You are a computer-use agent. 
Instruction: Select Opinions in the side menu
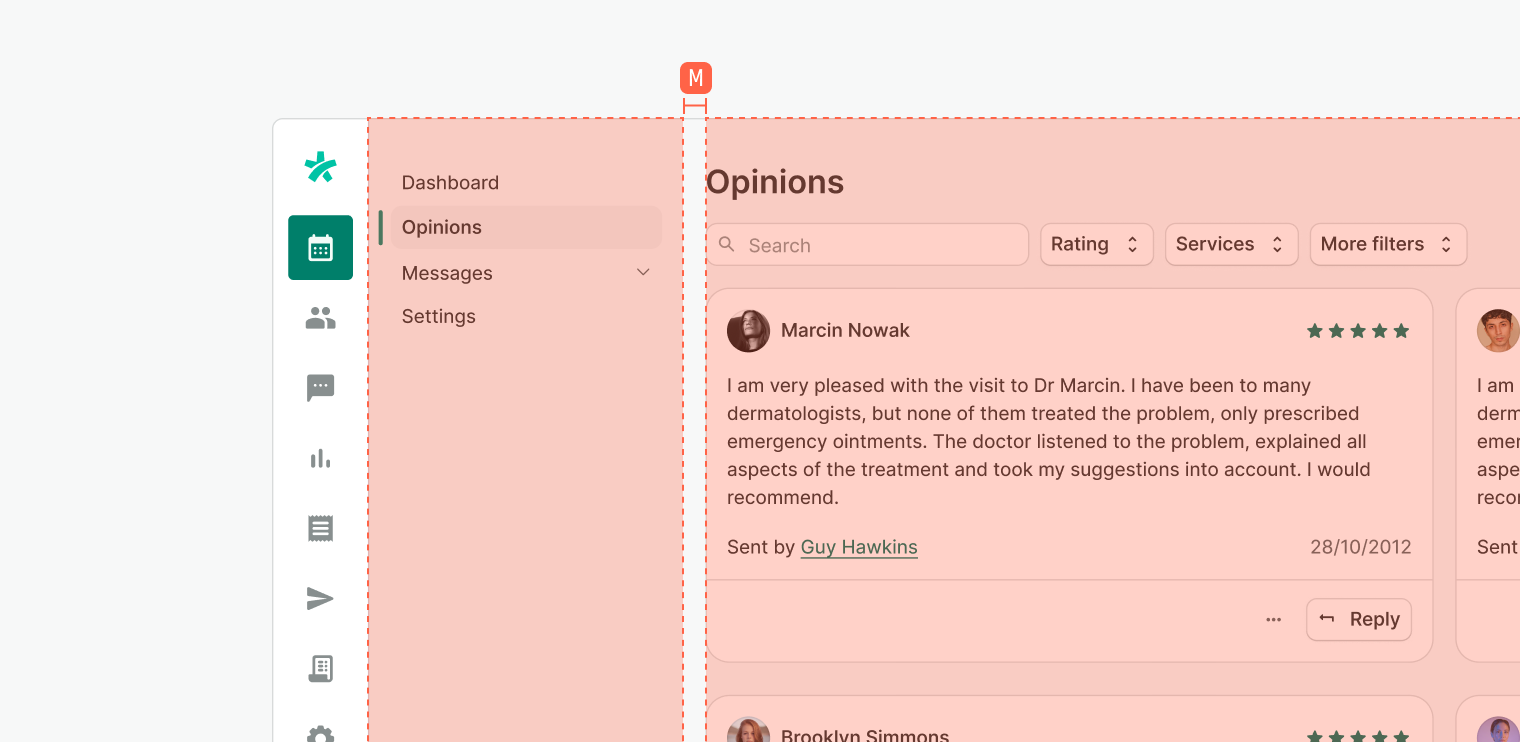pos(442,227)
